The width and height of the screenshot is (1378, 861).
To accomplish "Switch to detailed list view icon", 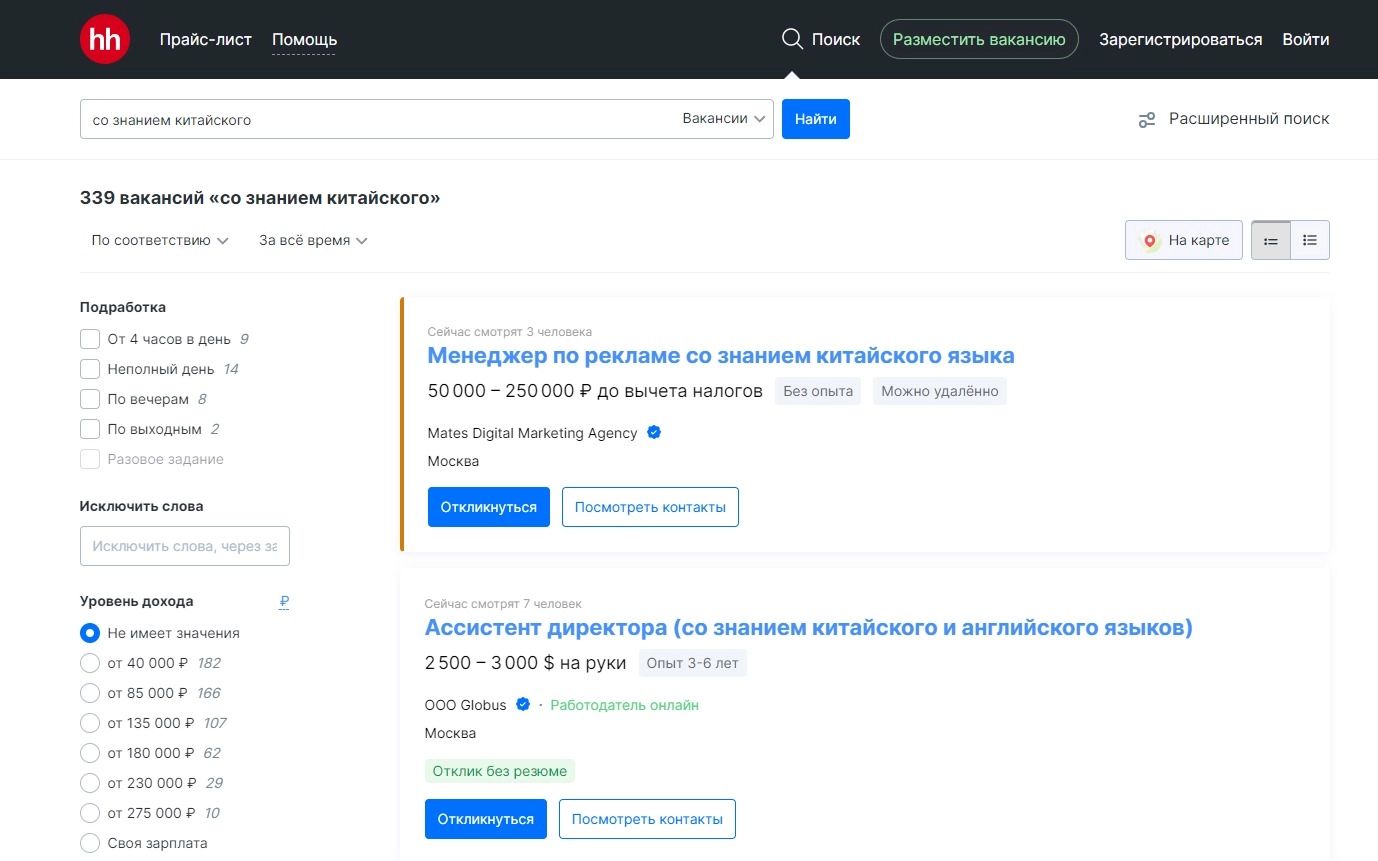I will pos(1271,240).
